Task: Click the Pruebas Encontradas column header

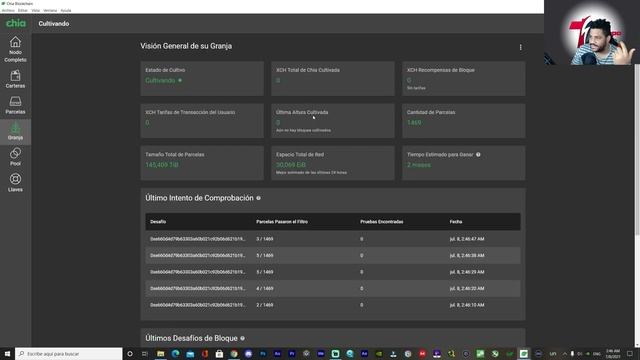Action: 382,222
